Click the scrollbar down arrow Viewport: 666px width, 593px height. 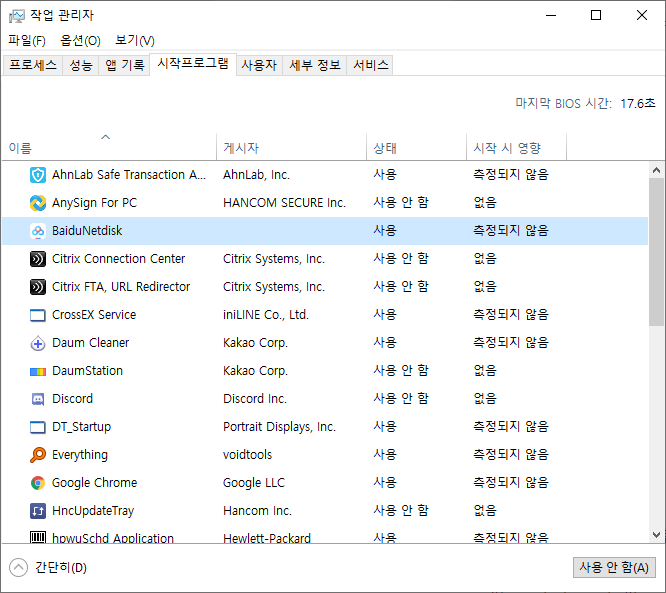(656, 535)
